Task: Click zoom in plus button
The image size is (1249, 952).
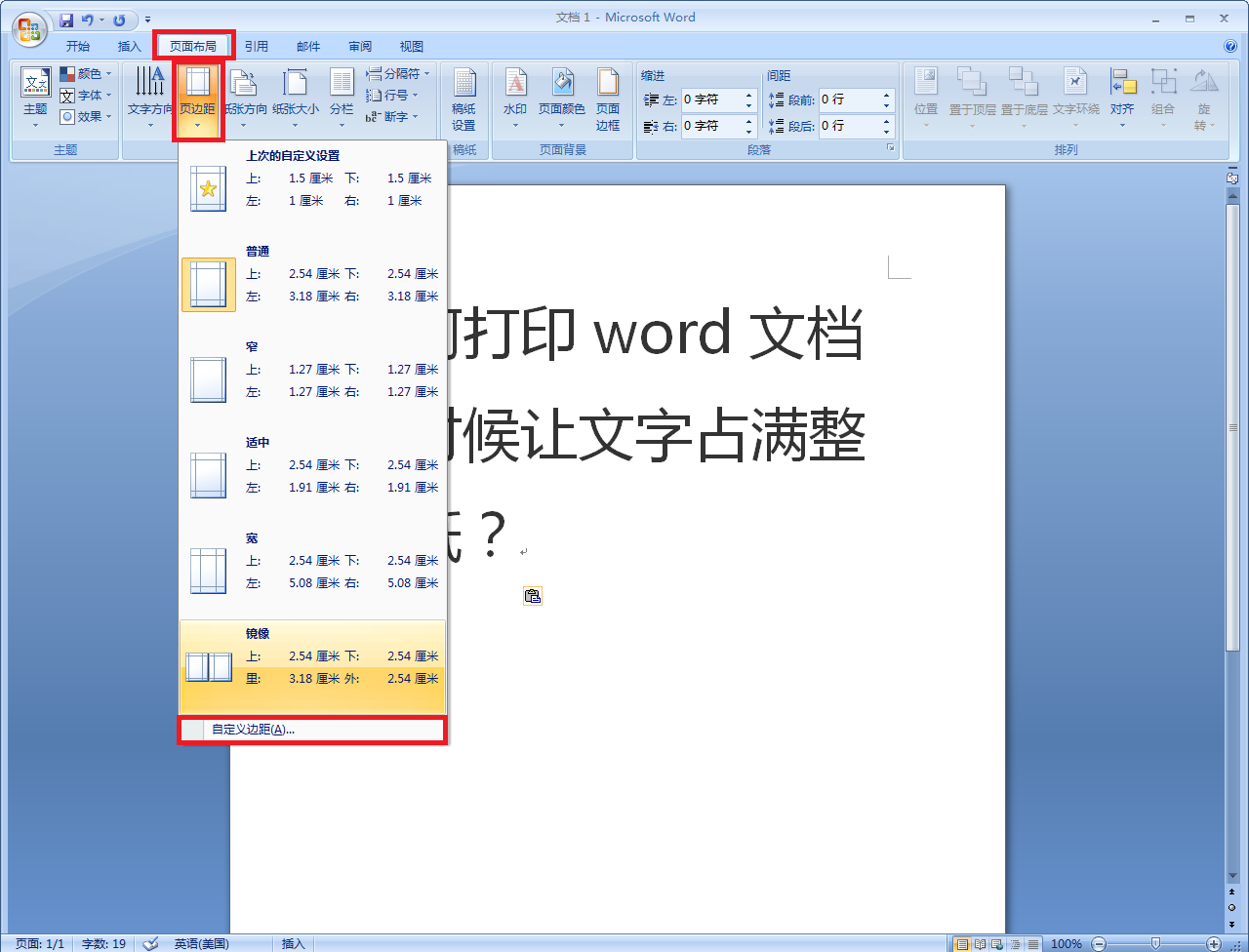Action: [x=1214, y=943]
